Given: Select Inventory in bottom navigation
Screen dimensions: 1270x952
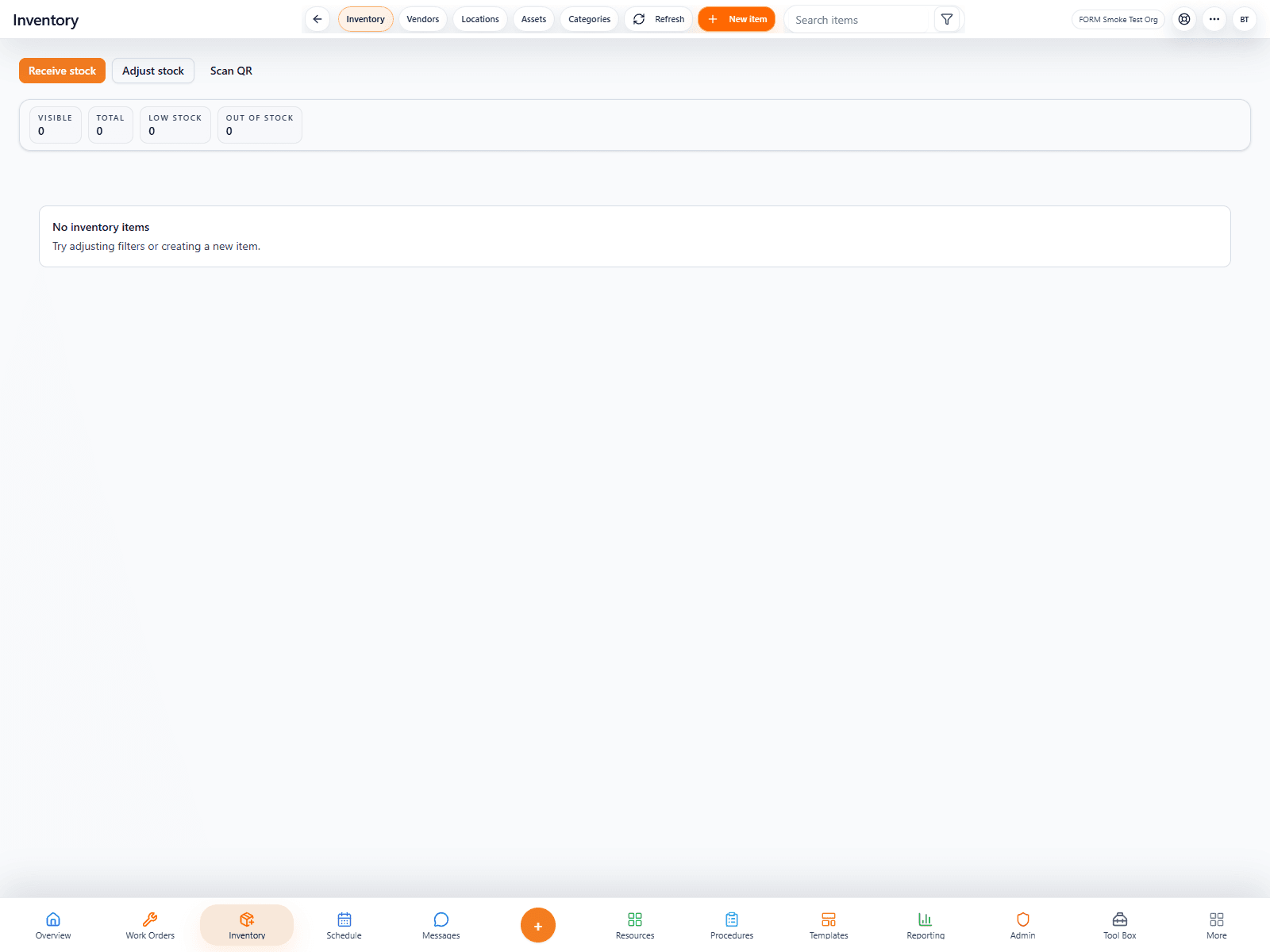Looking at the screenshot, I should click(247, 925).
